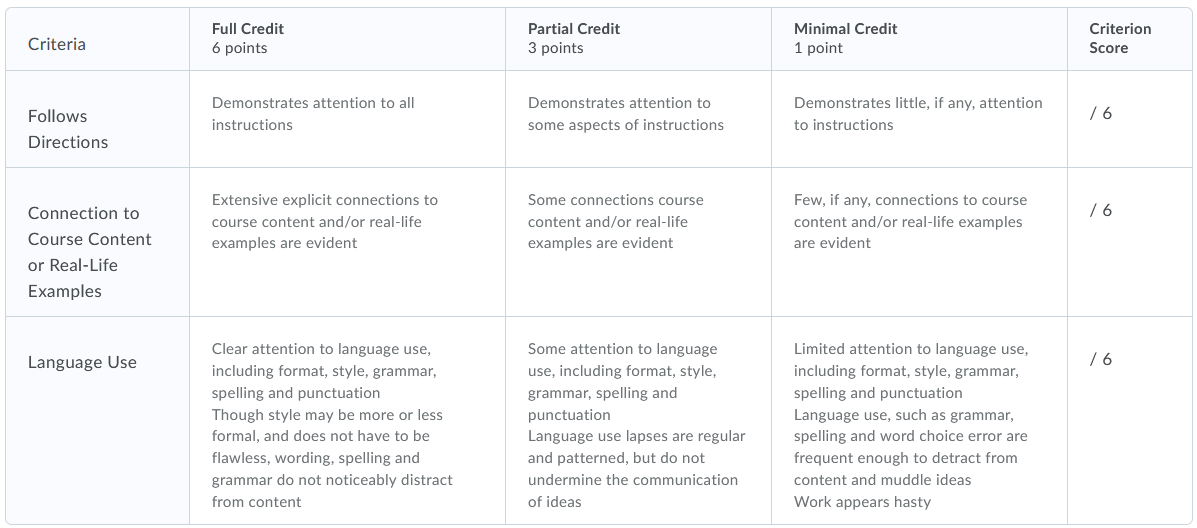
Task: Select the Follows Directions criterion row label
Action: [68, 129]
